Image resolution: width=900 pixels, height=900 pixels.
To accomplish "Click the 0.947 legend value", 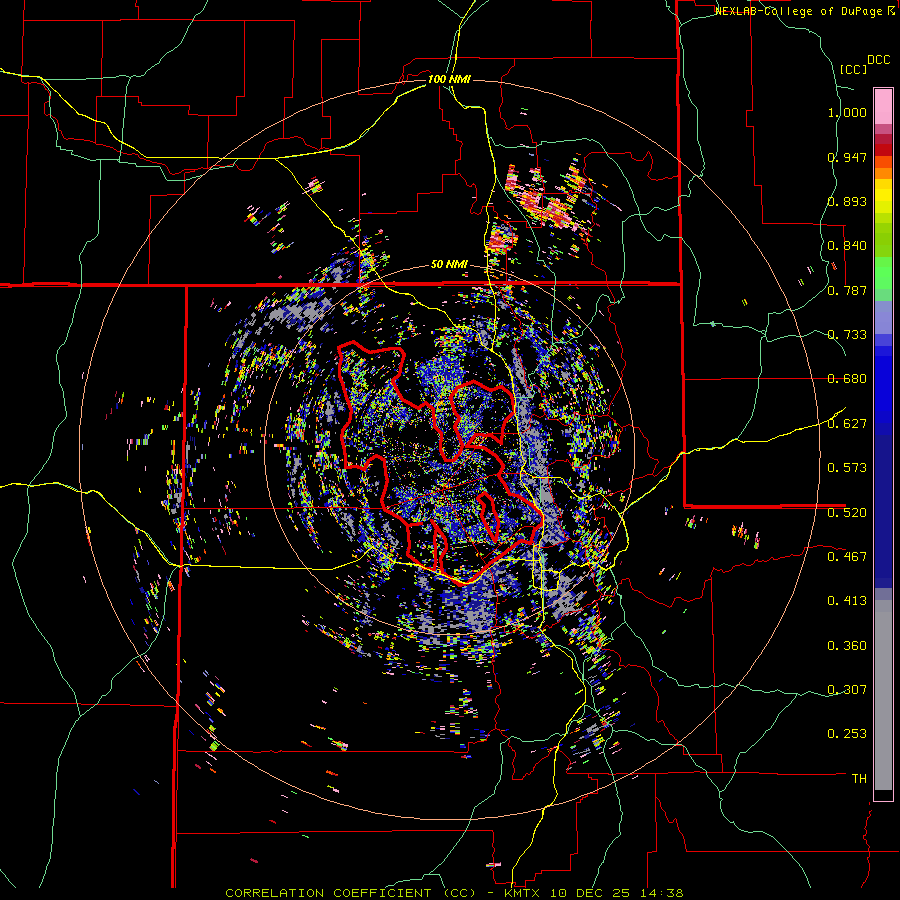I will [x=847, y=157].
